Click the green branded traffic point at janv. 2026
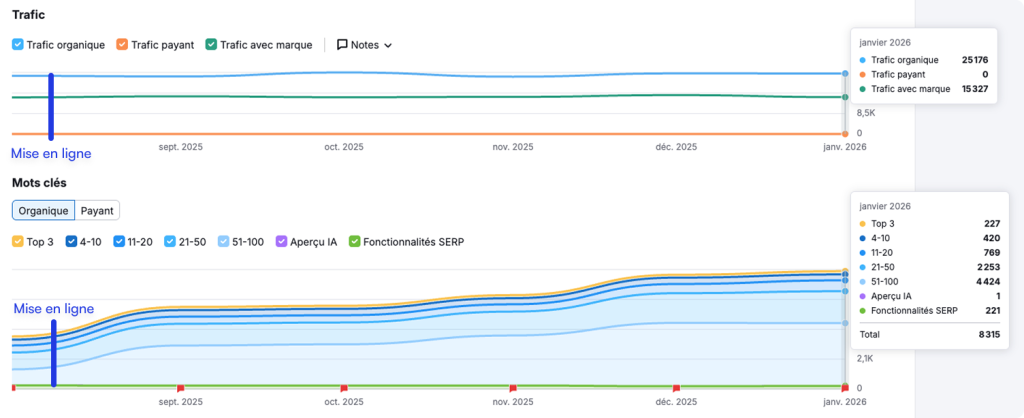This screenshot has height=418, width=1024. [x=845, y=97]
